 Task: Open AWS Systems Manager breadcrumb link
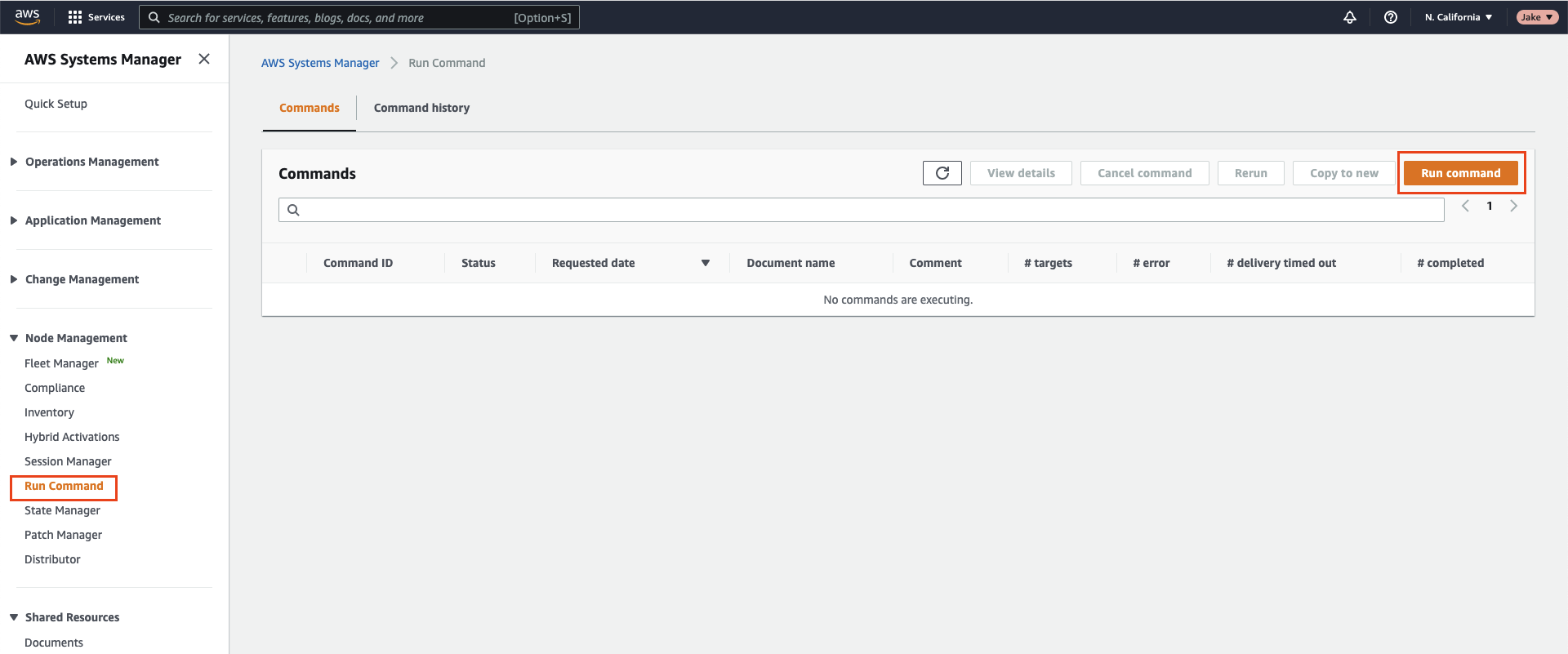[320, 63]
